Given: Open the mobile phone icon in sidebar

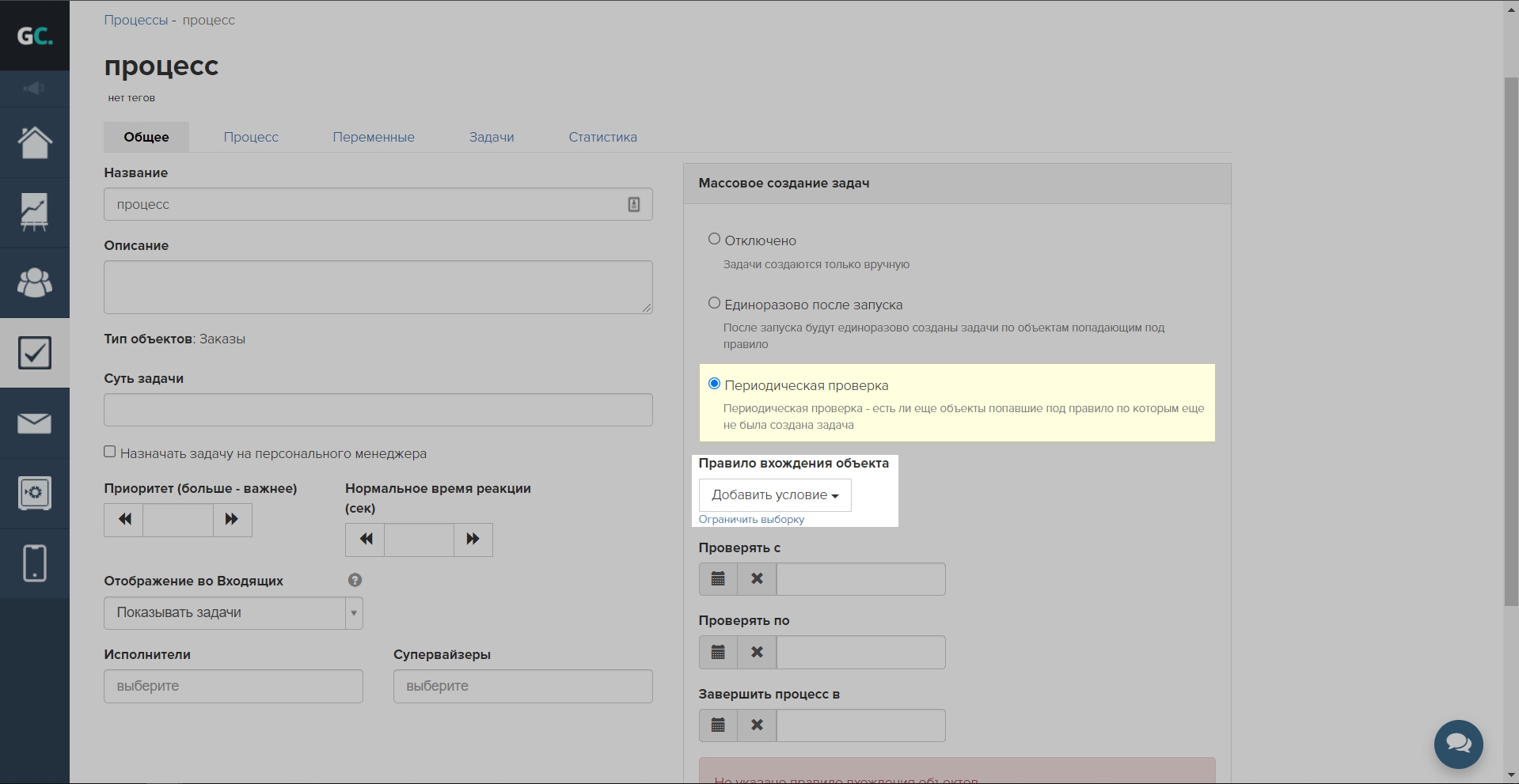Looking at the screenshot, I should pos(35,562).
